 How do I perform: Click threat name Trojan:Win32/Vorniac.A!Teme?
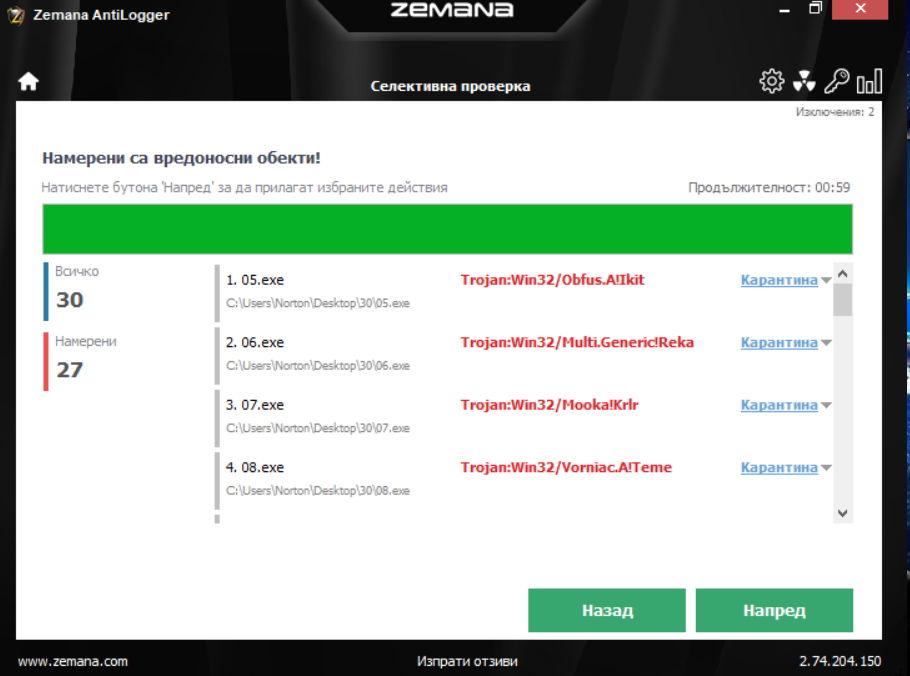click(x=566, y=467)
